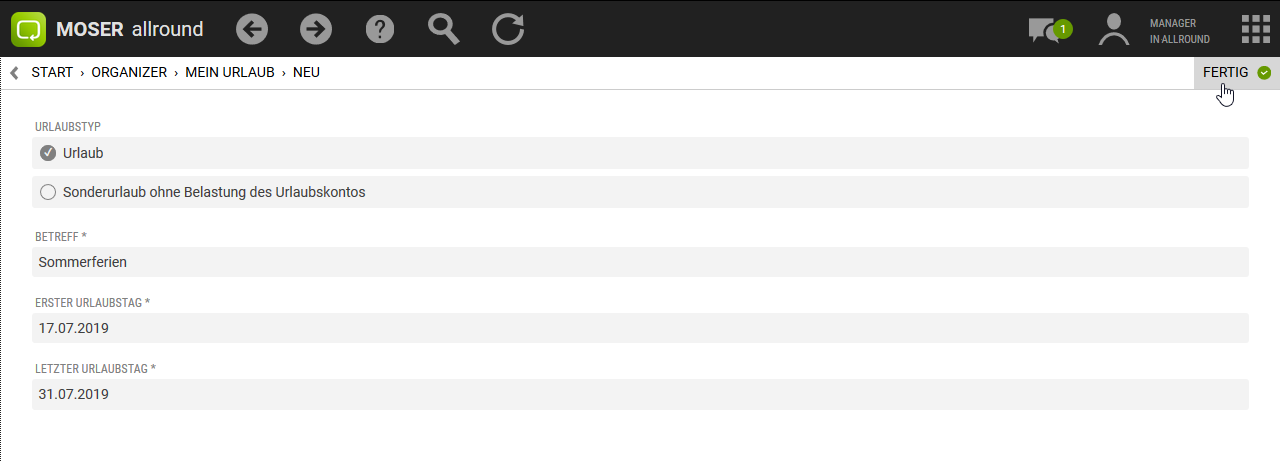Go to ORGANIZER breadcrumb item
This screenshot has width=1280, height=462.
click(129, 73)
